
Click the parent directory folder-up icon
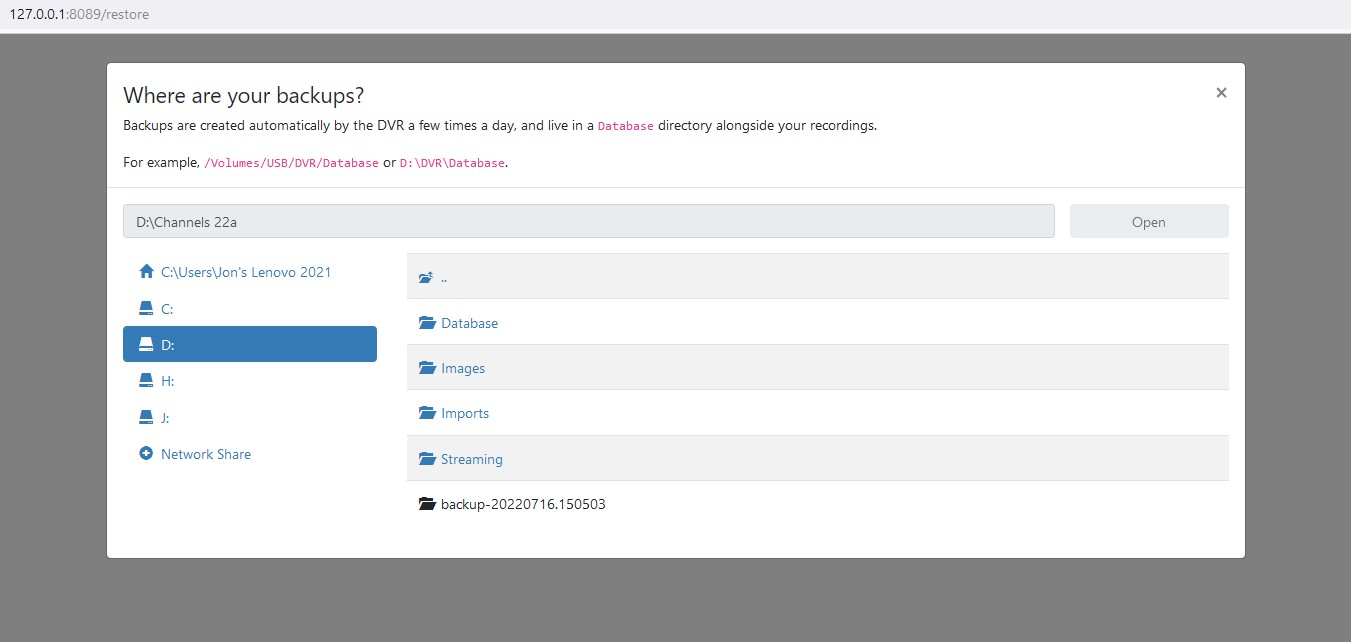[427, 278]
